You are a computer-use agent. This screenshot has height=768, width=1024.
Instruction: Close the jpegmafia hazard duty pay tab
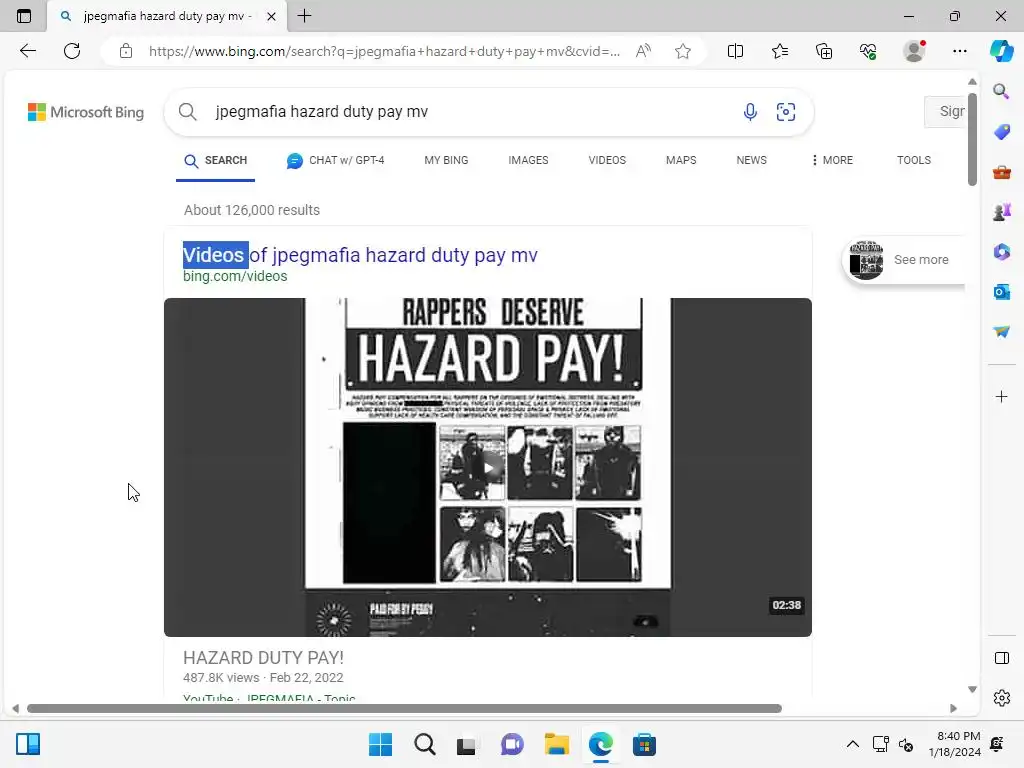pos(271,16)
